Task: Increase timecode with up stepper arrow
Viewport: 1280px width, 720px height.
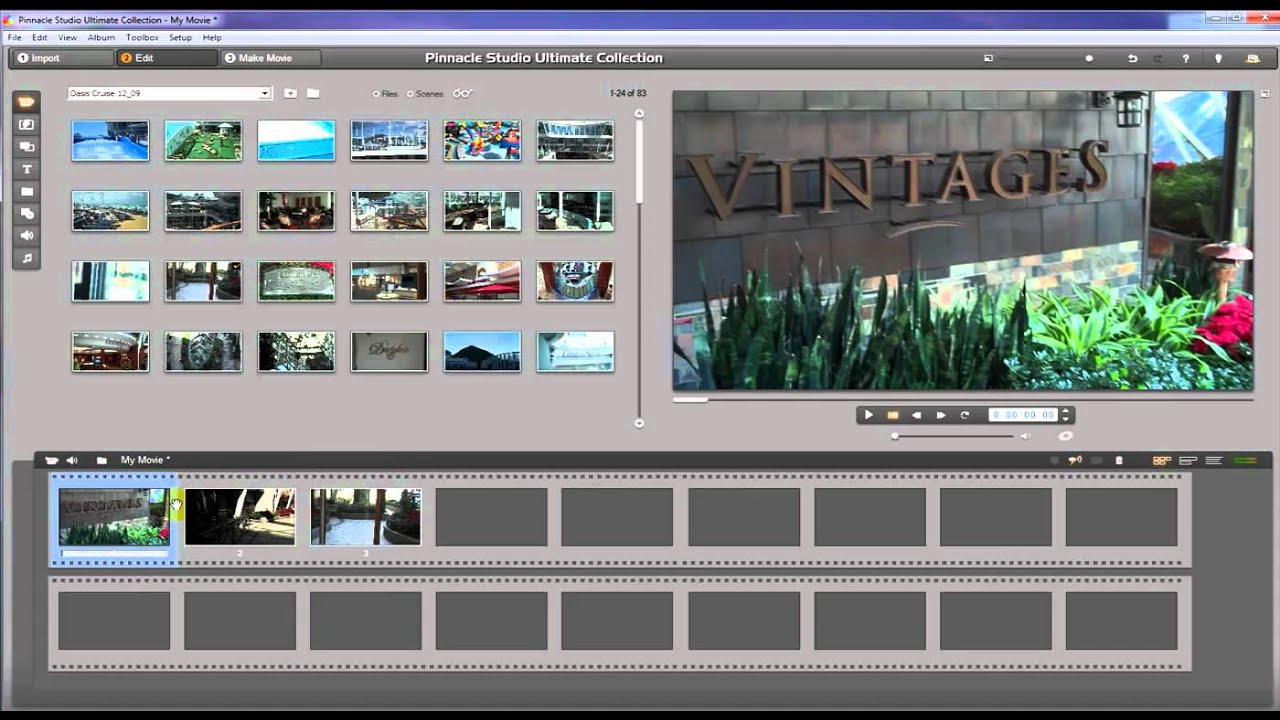Action: 1066,411
